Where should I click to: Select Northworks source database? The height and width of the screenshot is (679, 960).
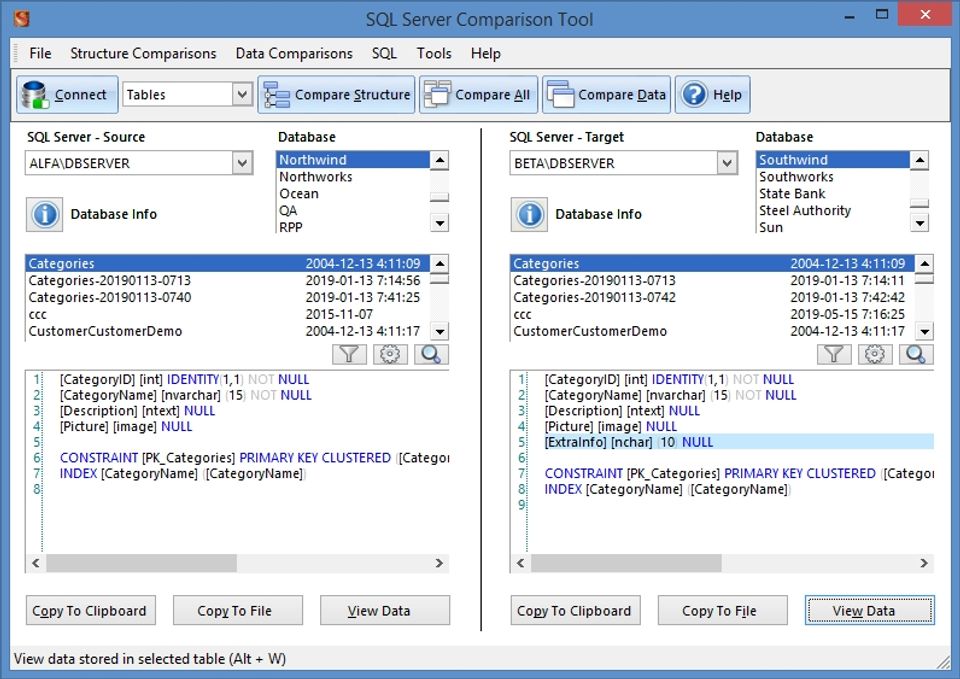click(x=353, y=177)
